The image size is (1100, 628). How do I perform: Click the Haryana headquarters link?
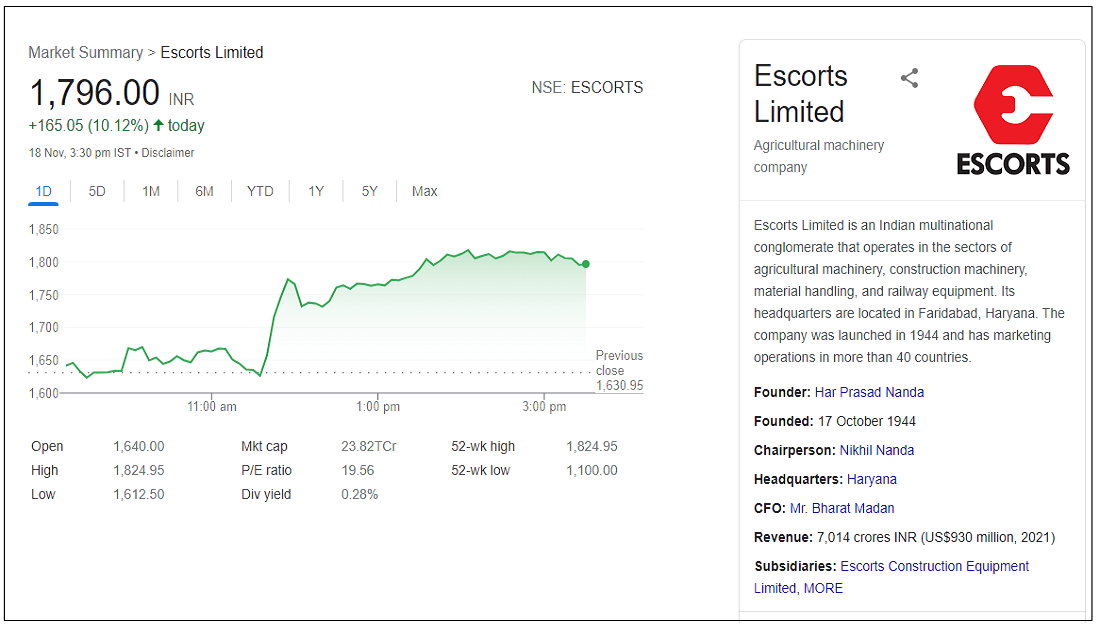[x=871, y=479]
